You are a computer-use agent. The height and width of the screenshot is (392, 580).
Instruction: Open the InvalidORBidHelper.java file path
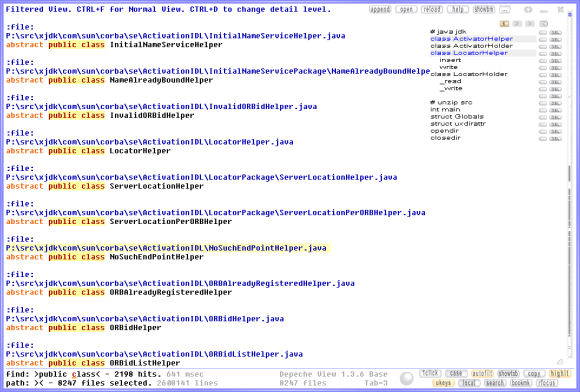point(161,107)
